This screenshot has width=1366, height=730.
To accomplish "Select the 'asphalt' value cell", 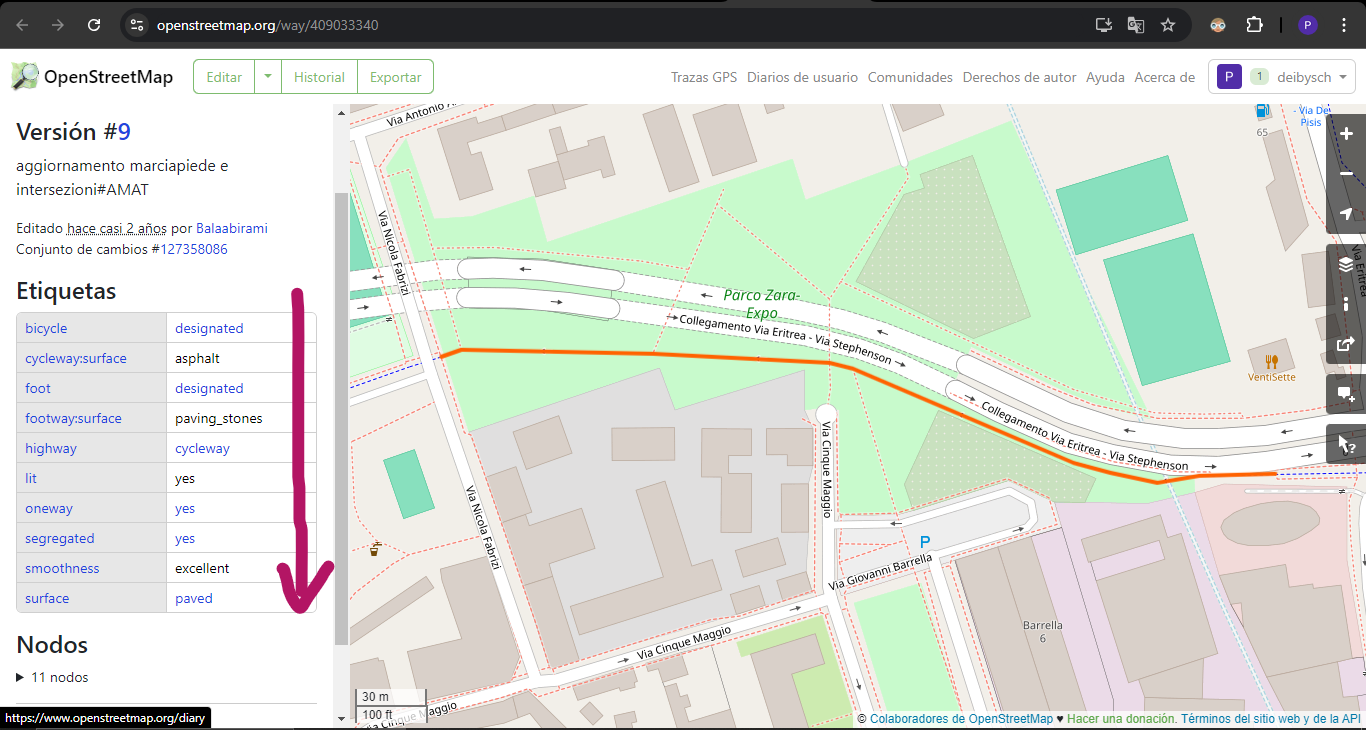I will tap(241, 358).
